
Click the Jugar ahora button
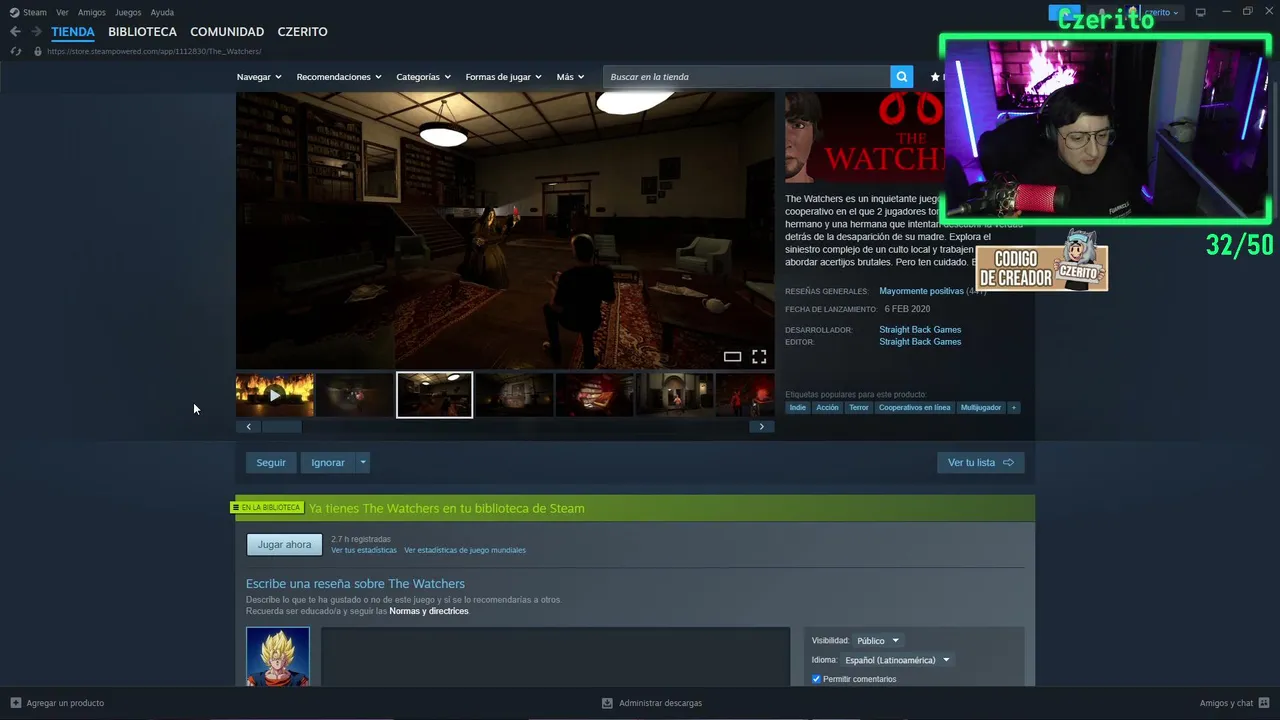(285, 544)
